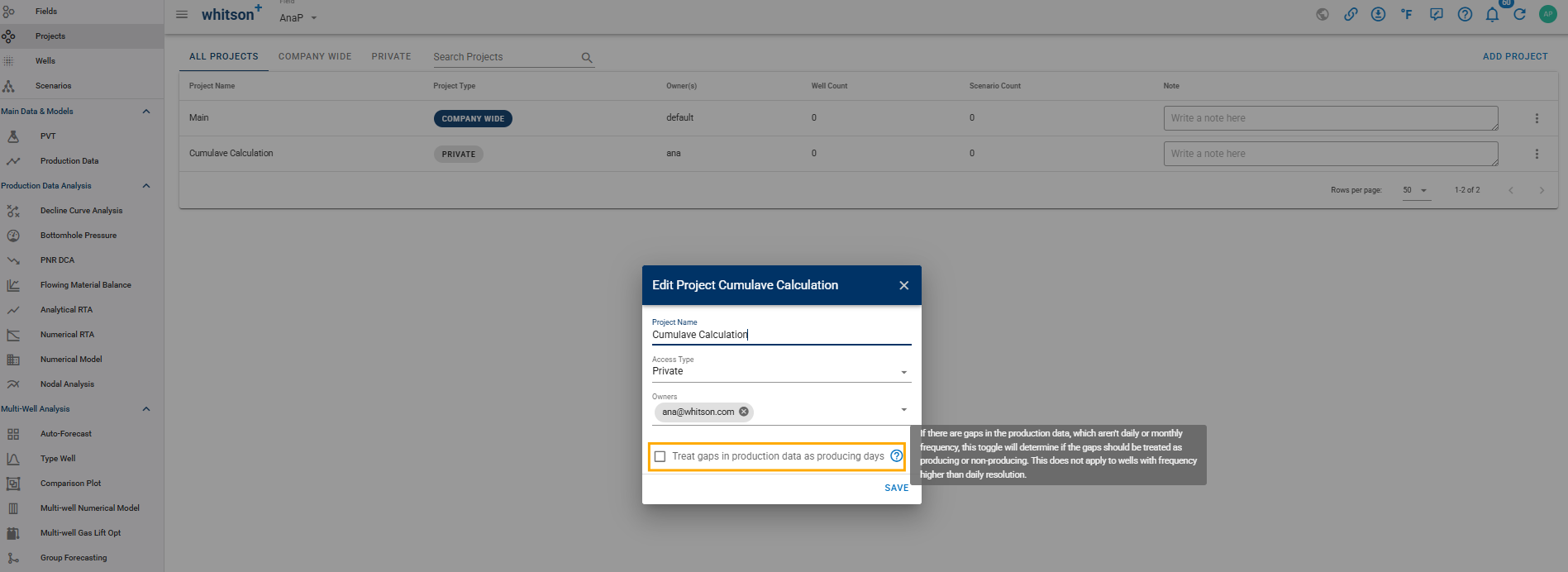This screenshot has height=572, width=1568.
Task: Switch to the Company Wide tab
Action: [x=315, y=56]
